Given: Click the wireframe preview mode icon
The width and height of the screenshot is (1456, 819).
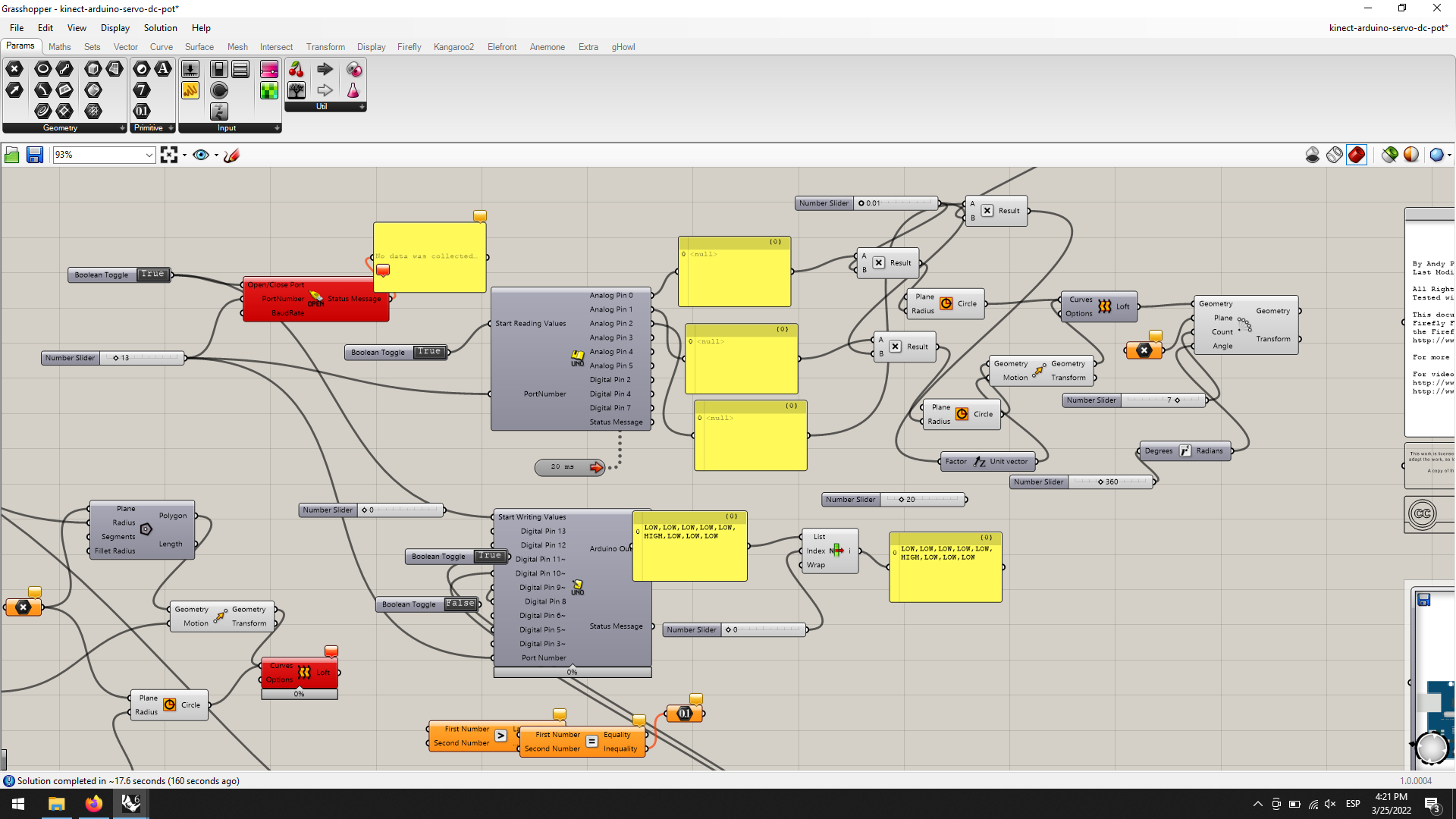Looking at the screenshot, I should click(1335, 155).
